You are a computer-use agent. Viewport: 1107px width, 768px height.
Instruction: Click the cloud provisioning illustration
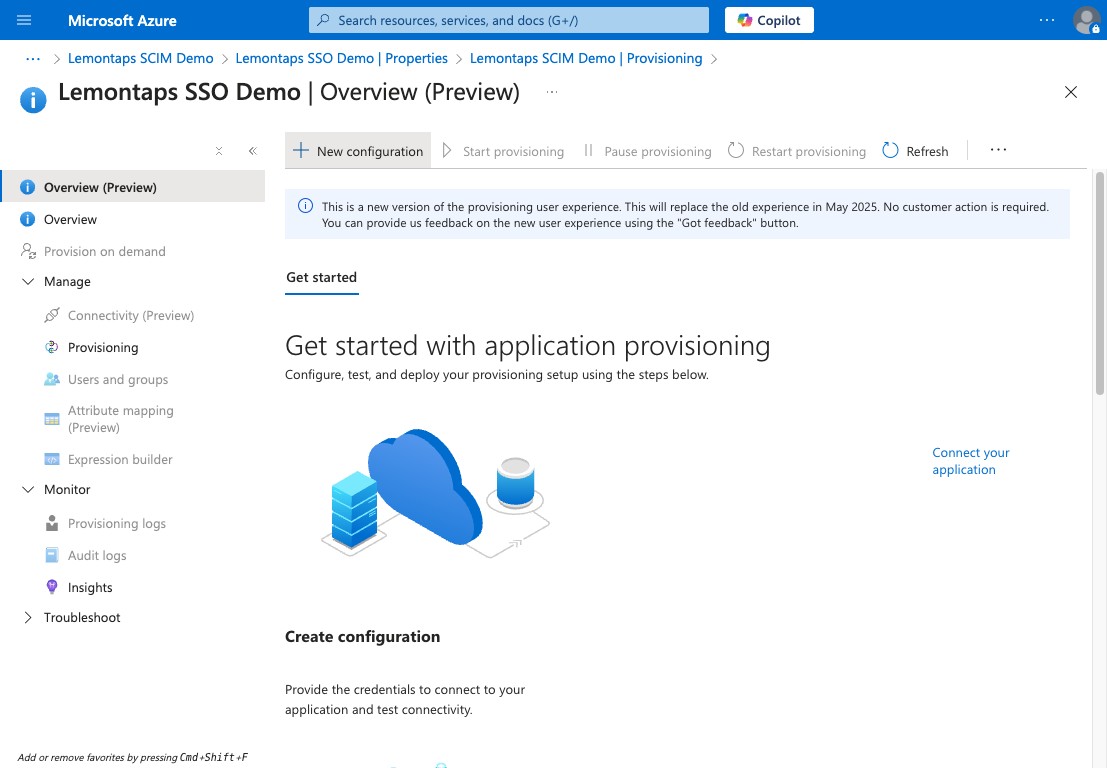(x=435, y=493)
